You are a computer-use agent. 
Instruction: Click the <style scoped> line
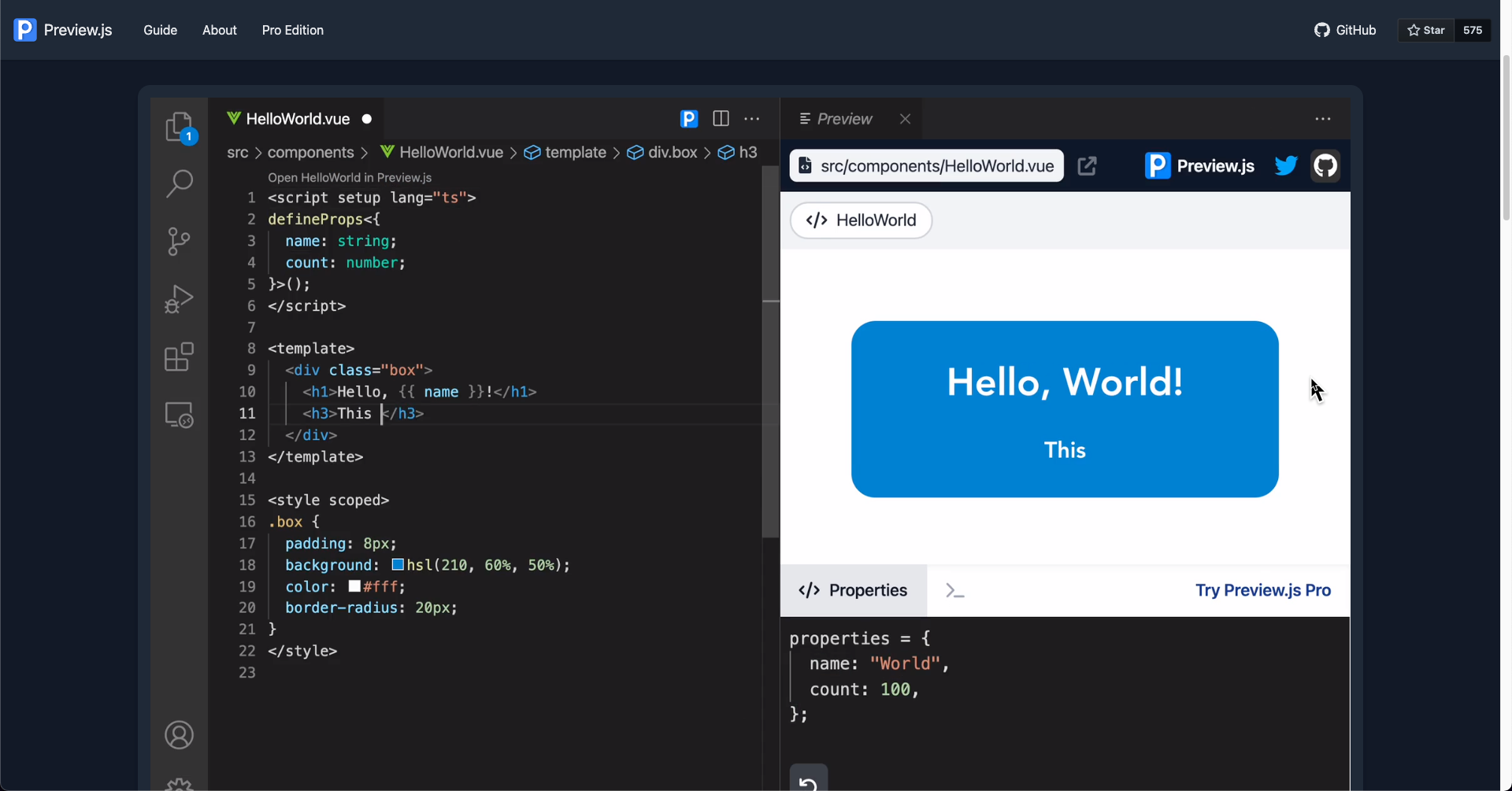pyautogui.click(x=328, y=501)
